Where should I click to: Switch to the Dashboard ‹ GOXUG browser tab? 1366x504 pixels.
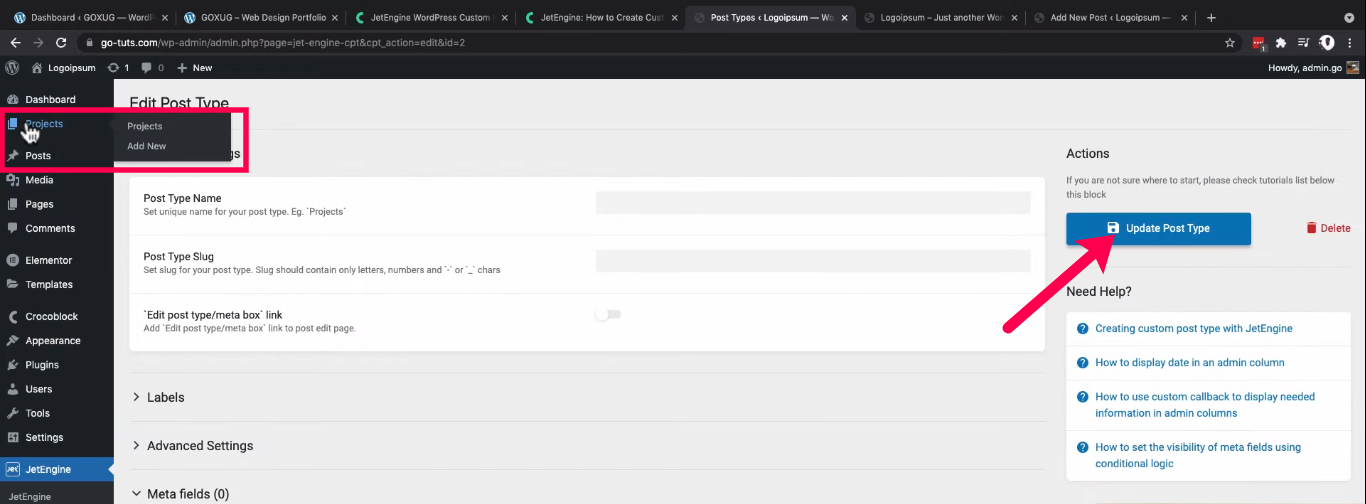(90, 18)
